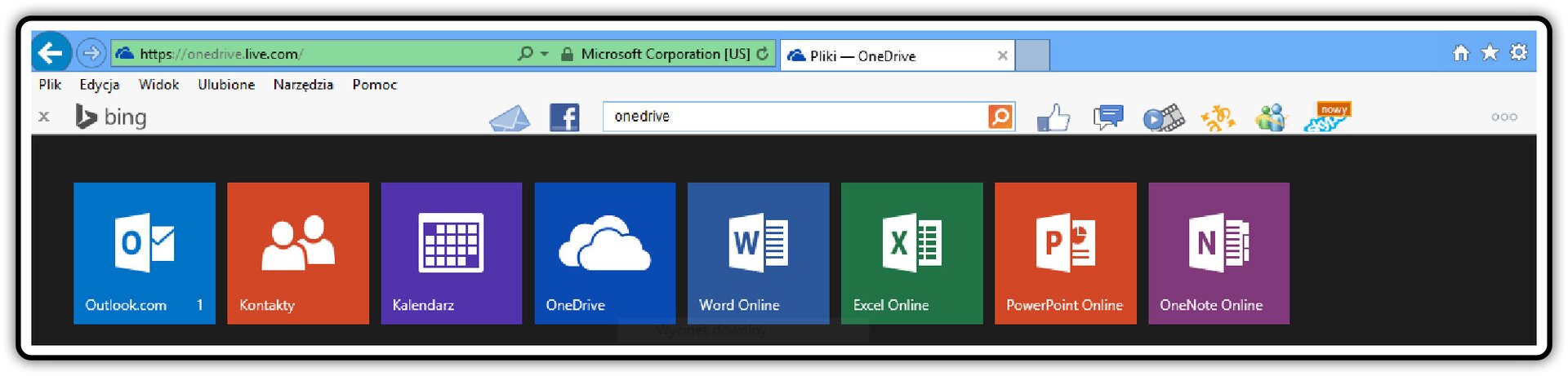Open the mail envelope icon in Bing bar

pos(510,118)
